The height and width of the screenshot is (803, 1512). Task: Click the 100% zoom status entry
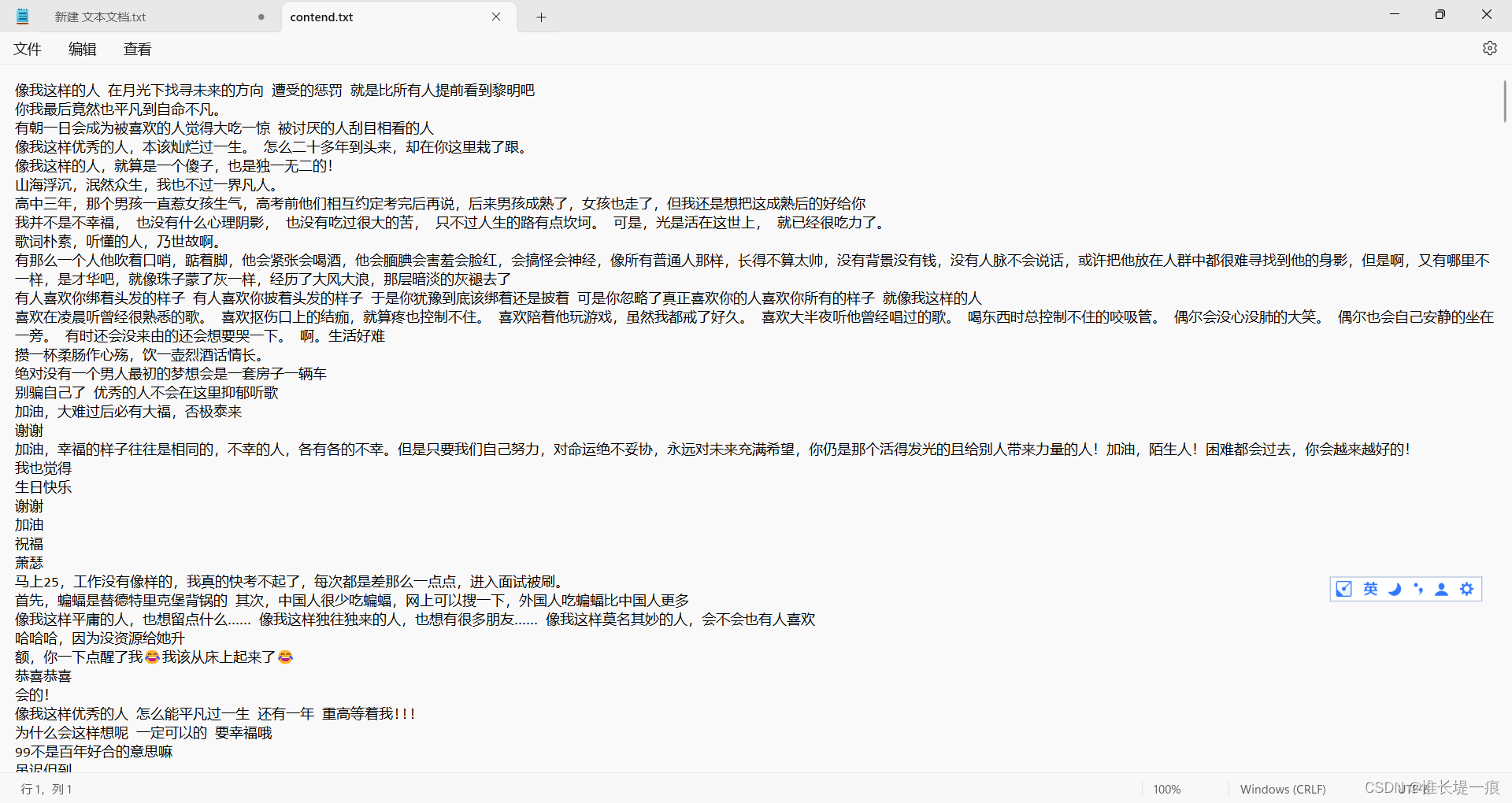(x=1166, y=789)
